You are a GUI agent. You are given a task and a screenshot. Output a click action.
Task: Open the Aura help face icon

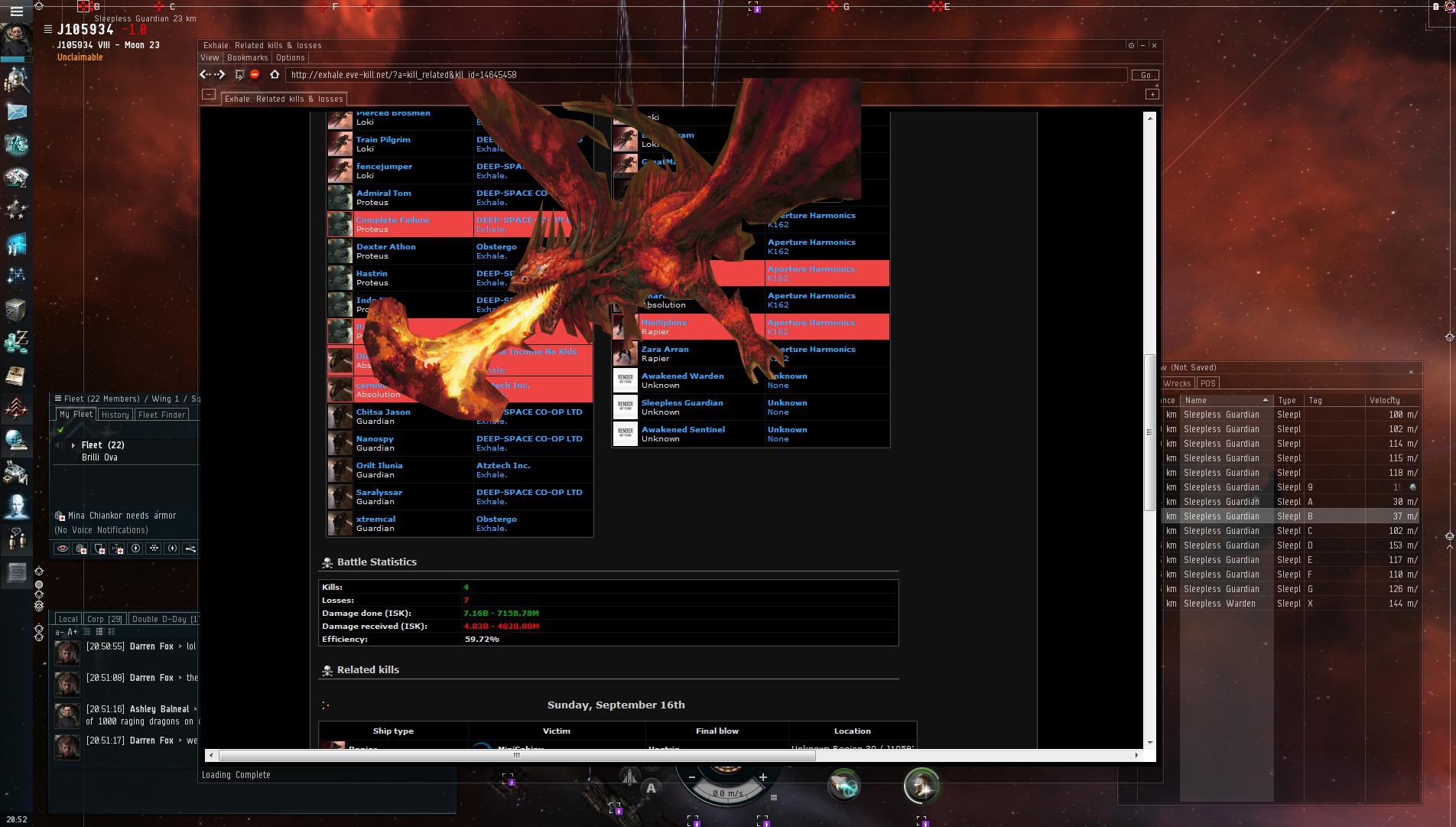[x=16, y=506]
